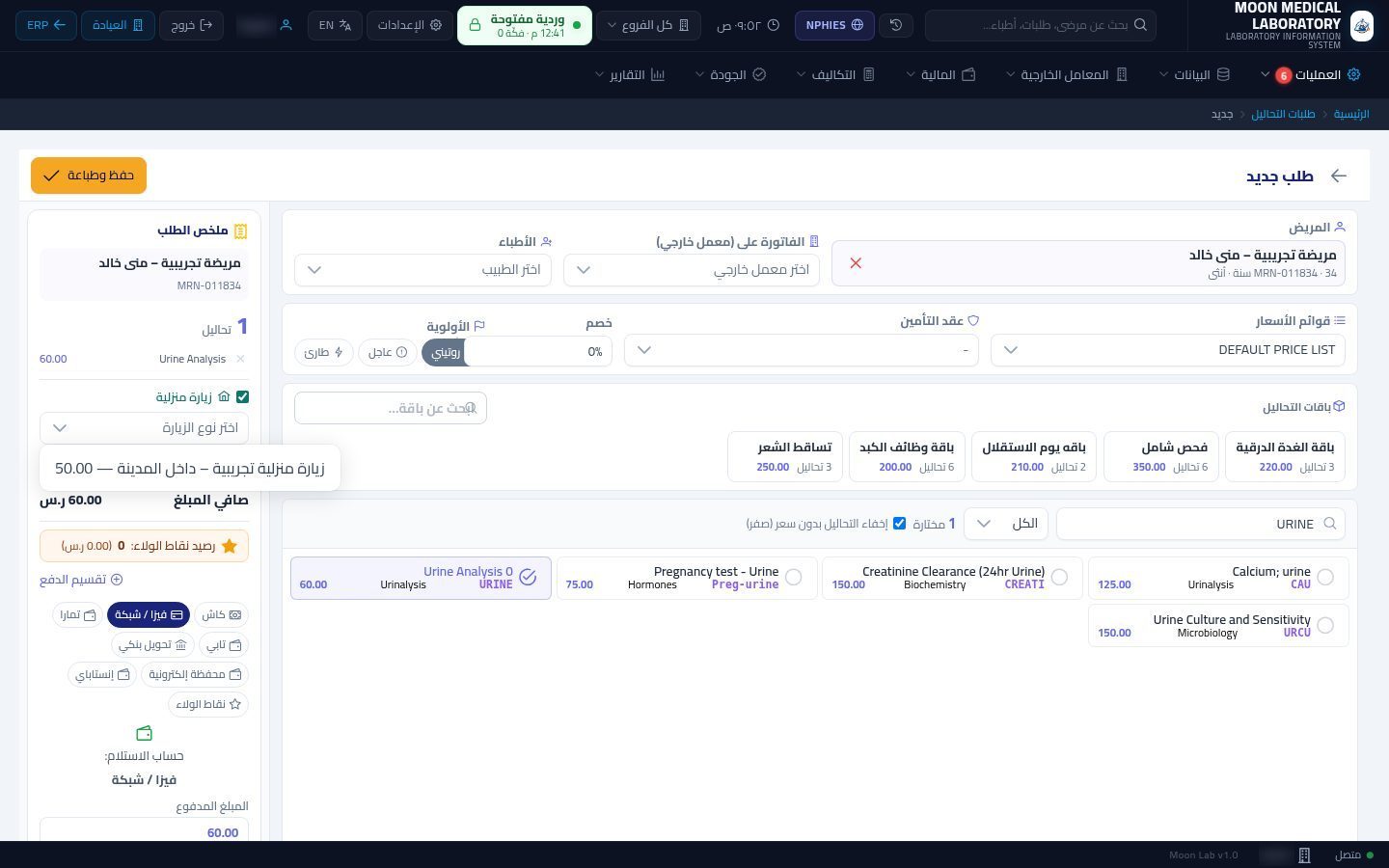Viewport: 1389px width, 868px height.
Task: Click the wallet icon above حساب الاستلام
Action: tap(144, 734)
